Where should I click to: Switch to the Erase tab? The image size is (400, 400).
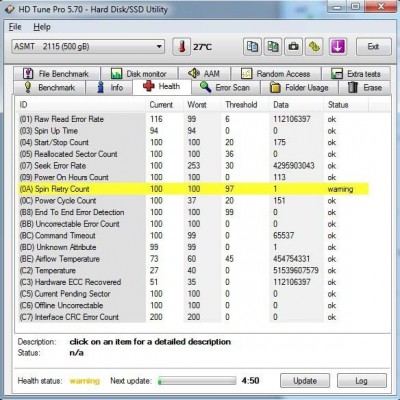pyautogui.click(x=364, y=88)
